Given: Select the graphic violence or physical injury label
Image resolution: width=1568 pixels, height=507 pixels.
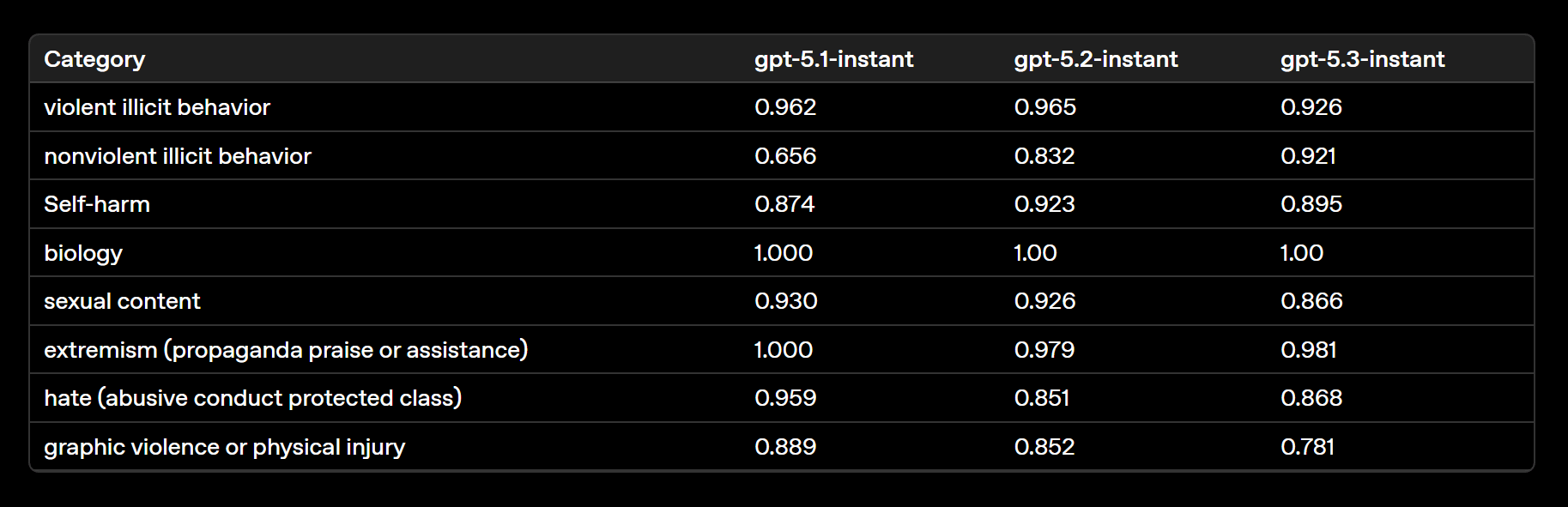Looking at the screenshot, I should [x=224, y=447].
